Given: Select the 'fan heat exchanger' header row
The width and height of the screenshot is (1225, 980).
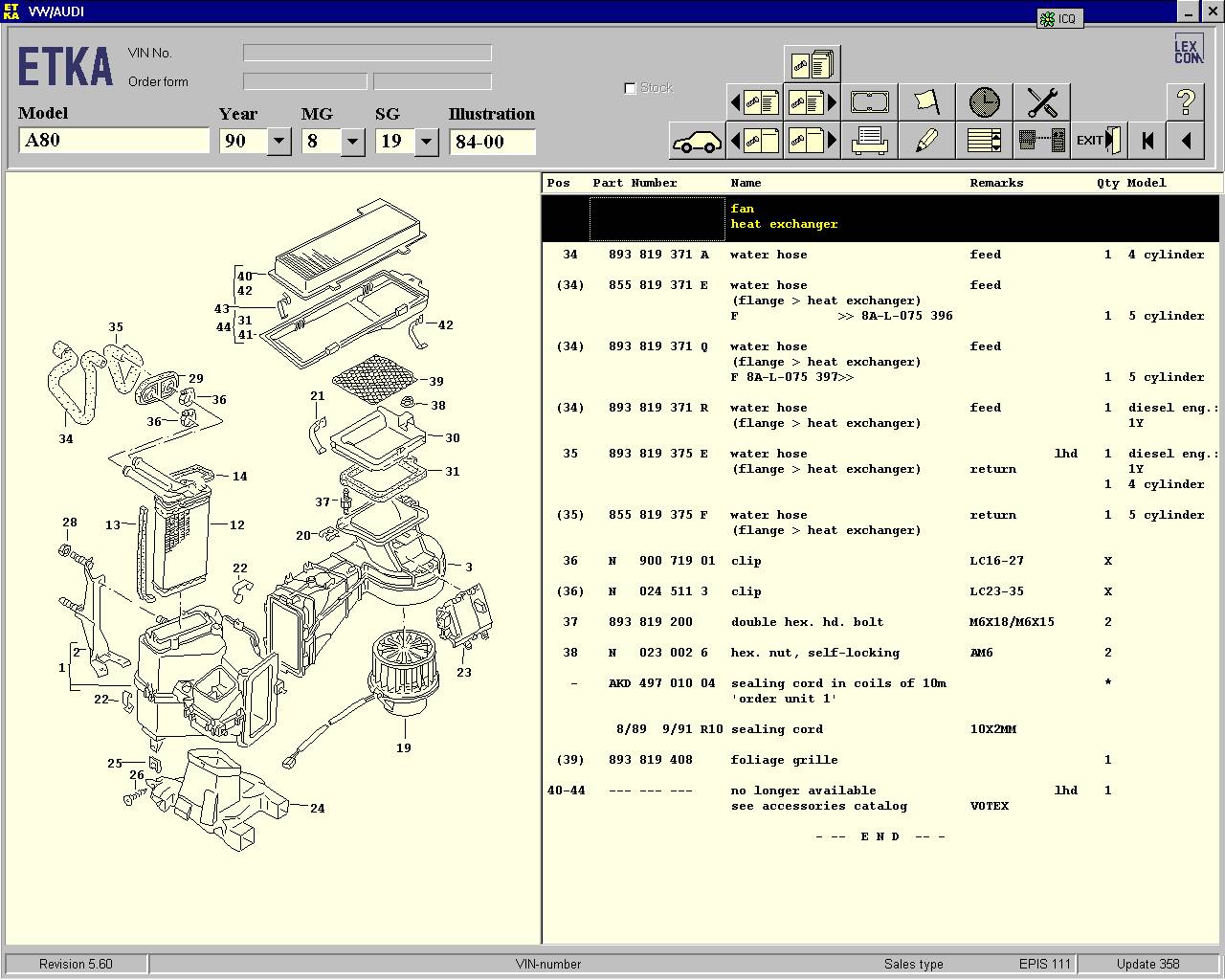Looking at the screenshot, I should (880, 217).
